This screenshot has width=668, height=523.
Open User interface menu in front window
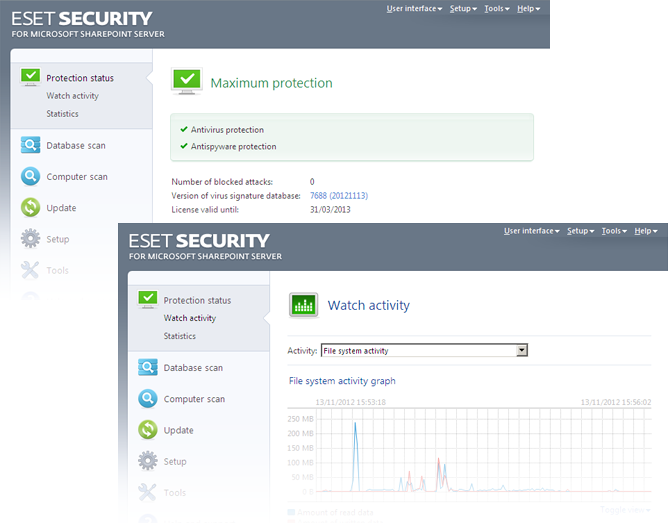click(x=531, y=231)
